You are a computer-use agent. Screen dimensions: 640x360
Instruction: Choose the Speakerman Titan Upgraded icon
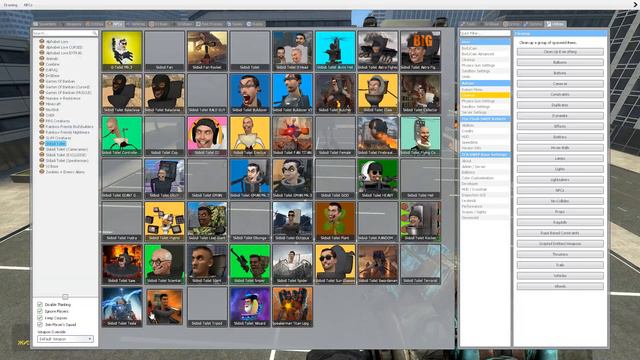tap(292, 307)
